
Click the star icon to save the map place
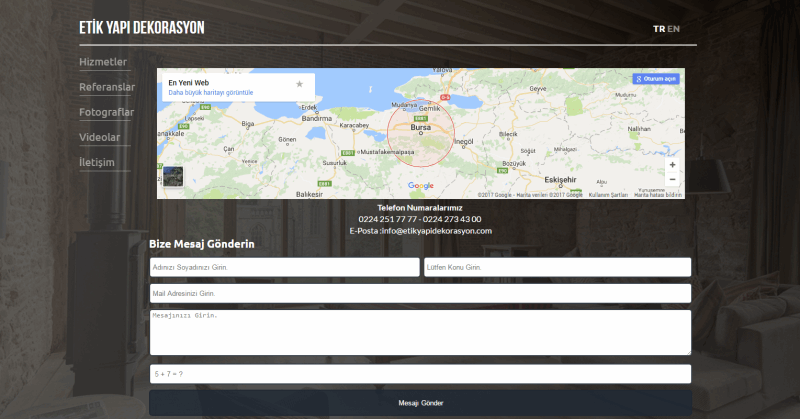point(299,84)
